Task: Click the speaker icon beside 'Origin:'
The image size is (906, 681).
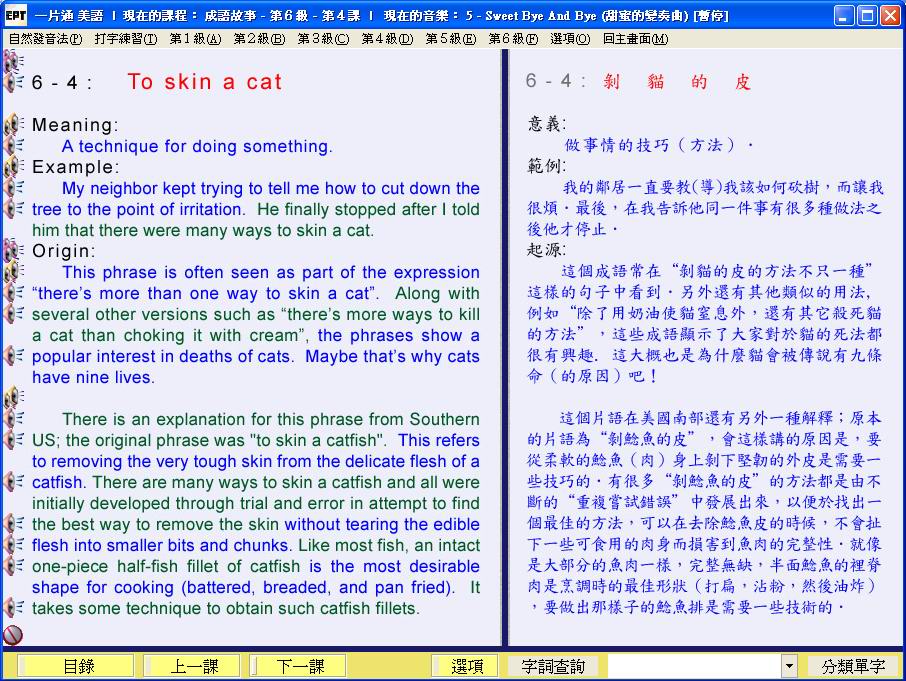Action: click(14, 251)
